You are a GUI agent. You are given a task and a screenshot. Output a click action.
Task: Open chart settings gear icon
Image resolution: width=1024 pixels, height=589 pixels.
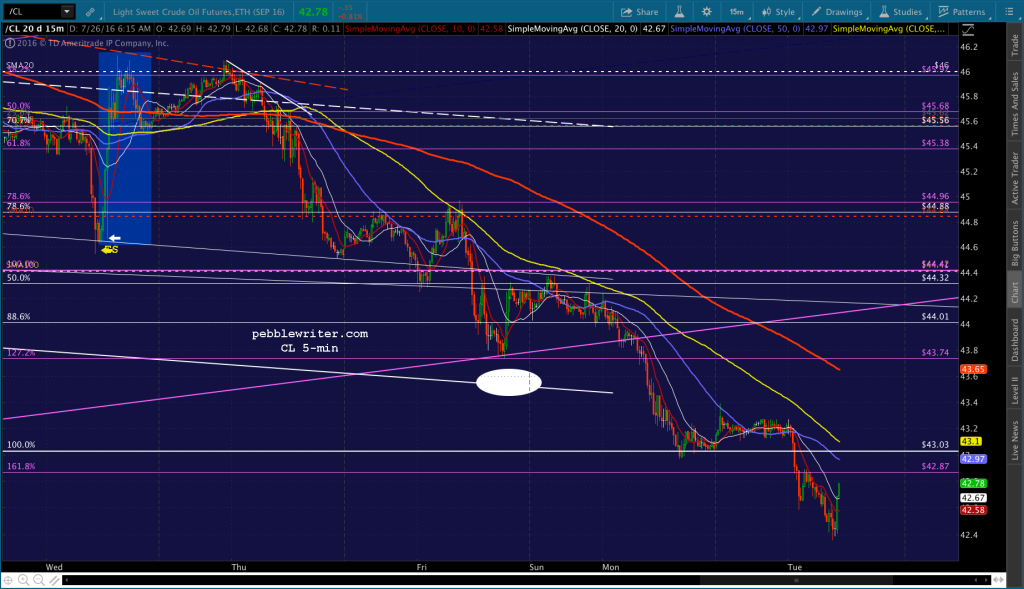pos(707,12)
